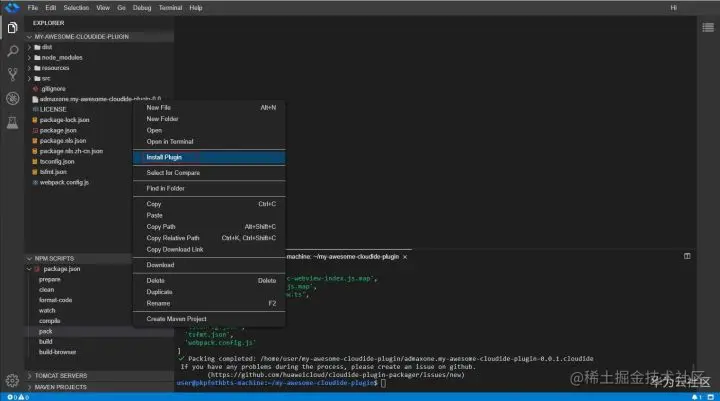Expand the MAVEN PROJECTS section
Screen dimensions: 720x401
click(x=29, y=387)
